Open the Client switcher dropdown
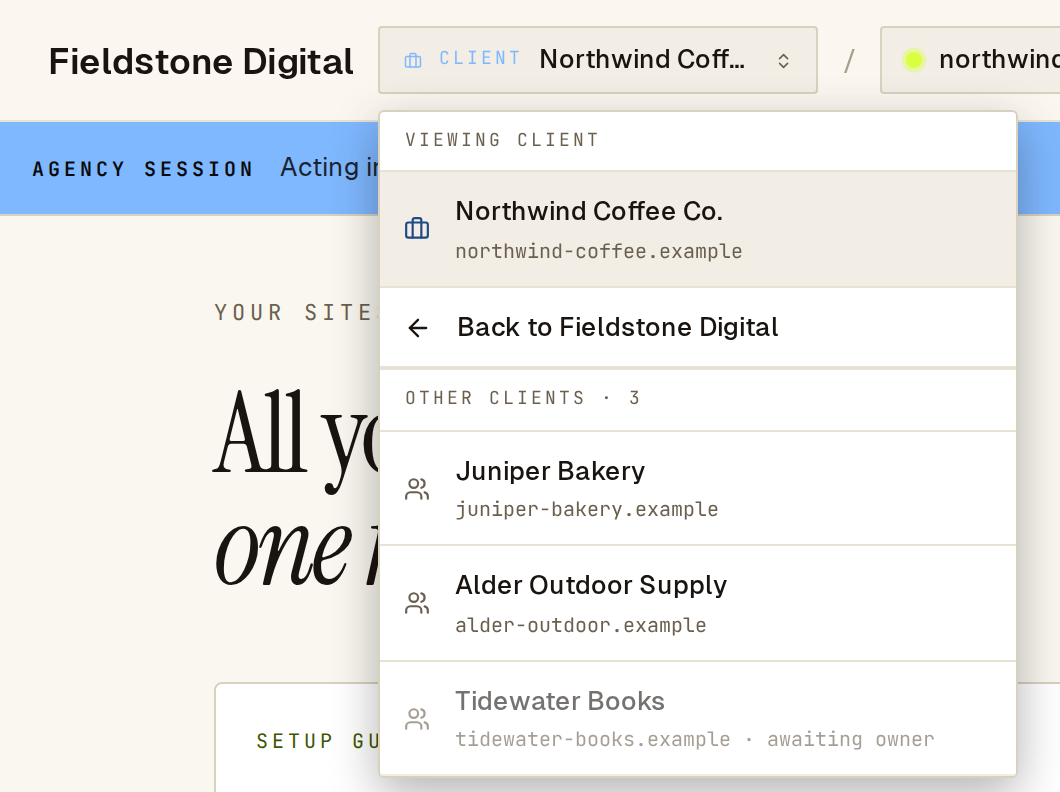The width and height of the screenshot is (1060, 792). [598, 60]
